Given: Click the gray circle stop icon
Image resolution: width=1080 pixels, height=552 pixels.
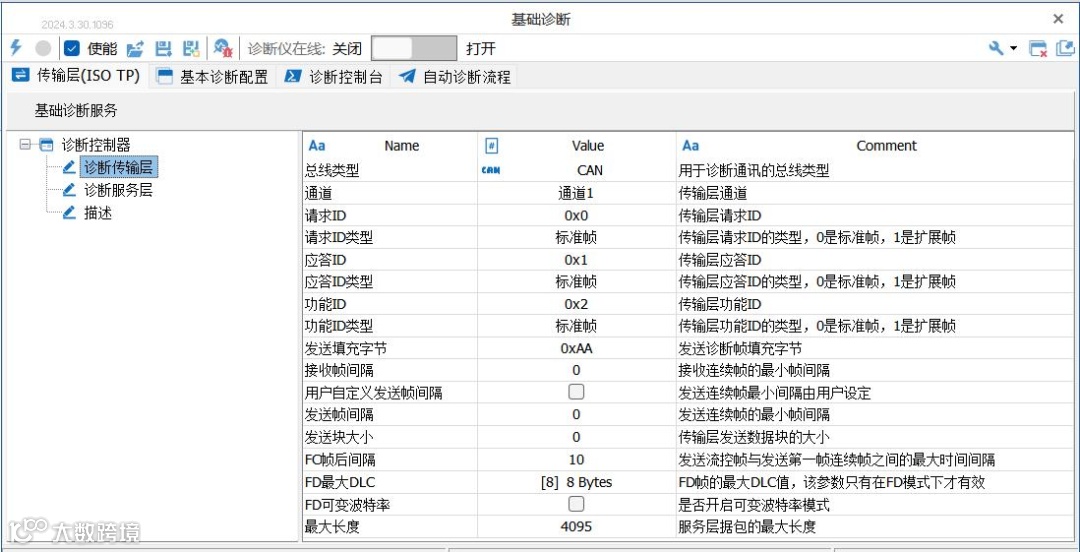Looking at the screenshot, I should pyautogui.click(x=43, y=49).
